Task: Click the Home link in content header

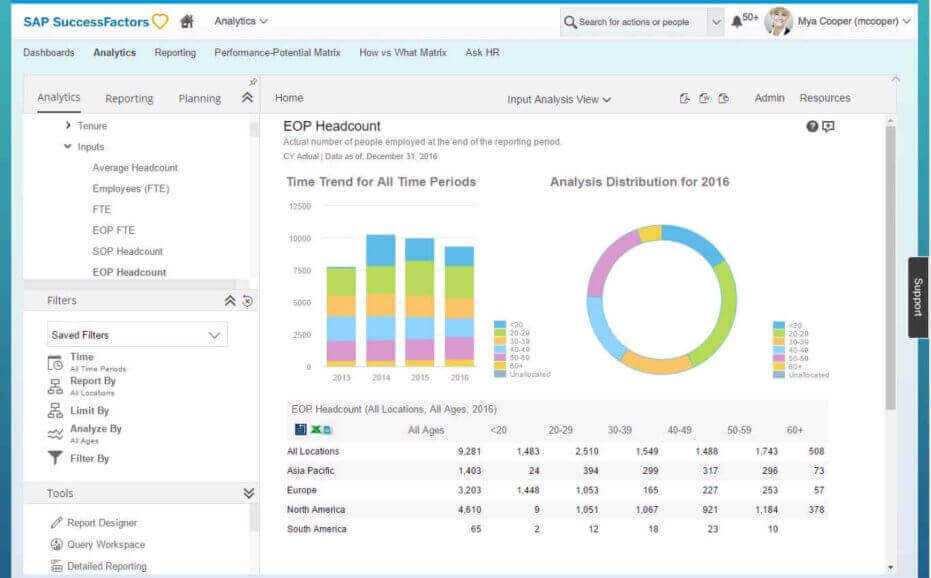Action: (x=289, y=98)
